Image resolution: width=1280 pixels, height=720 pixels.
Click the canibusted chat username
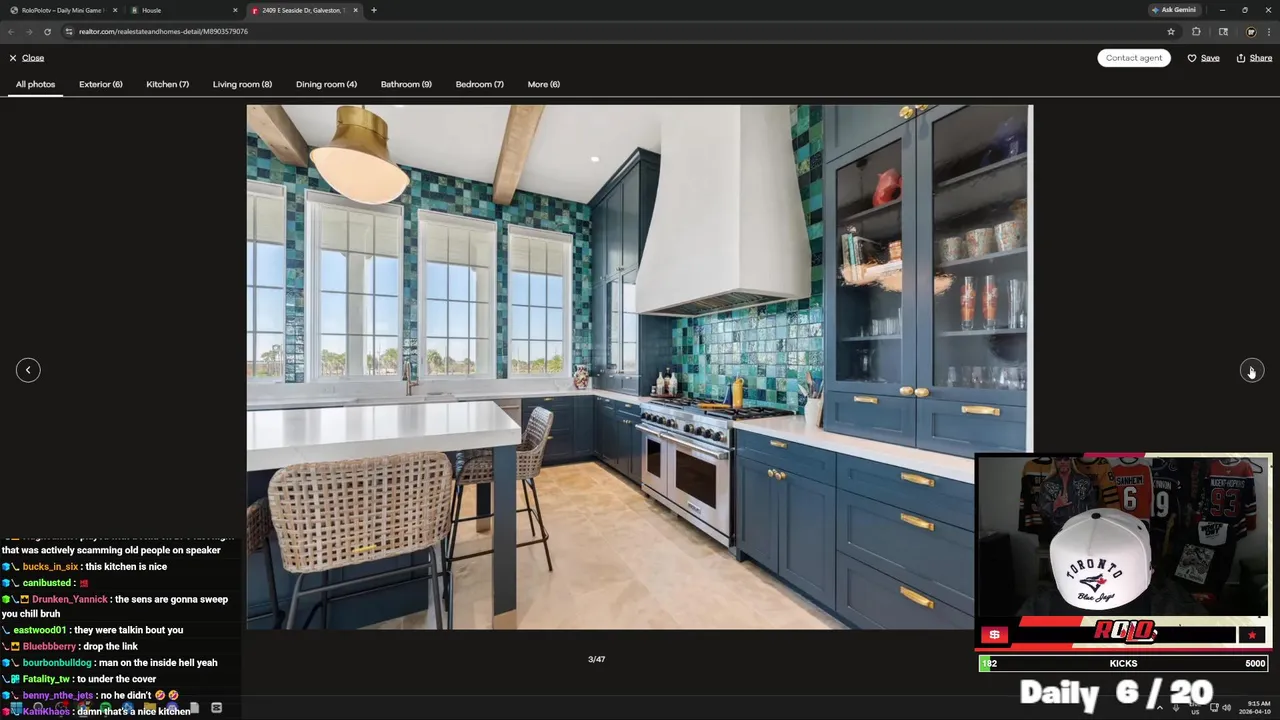(x=47, y=583)
